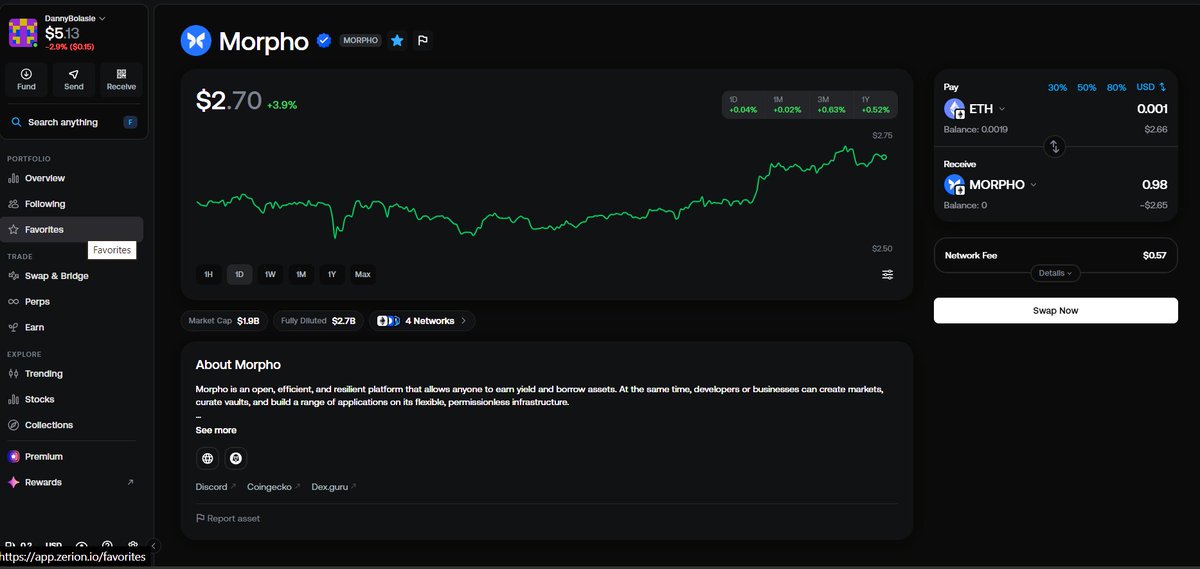The width and height of the screenshot is (1200, 569).
Task: Toggle the favorite star for Morpho
Action: coord(397,41)
